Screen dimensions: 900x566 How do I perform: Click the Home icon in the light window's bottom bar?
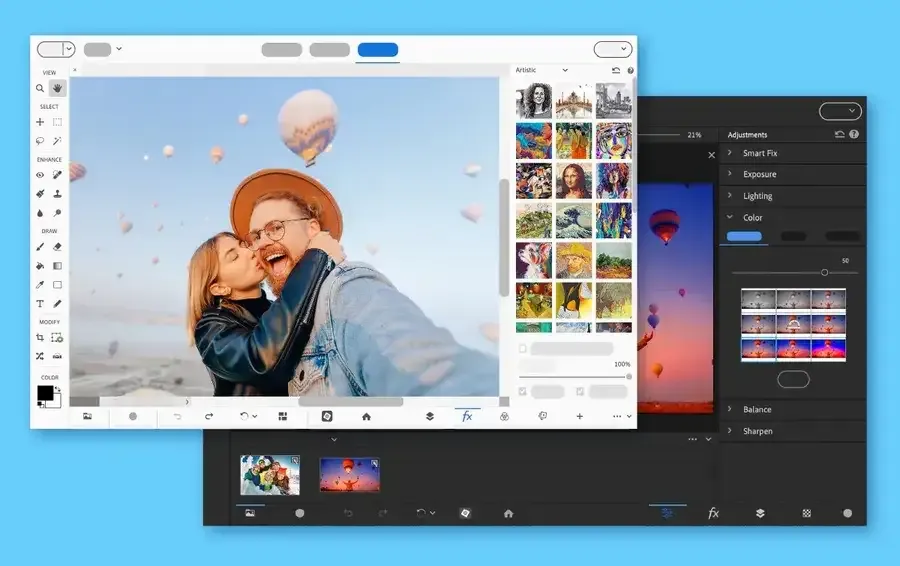pyautogui.click(x=366, y=416)
